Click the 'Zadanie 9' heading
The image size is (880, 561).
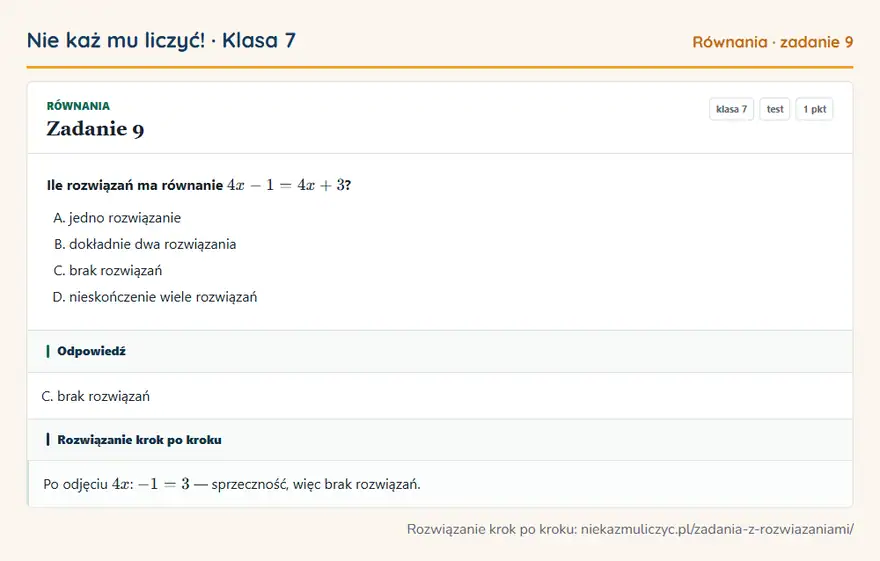(x=95, y=129)
